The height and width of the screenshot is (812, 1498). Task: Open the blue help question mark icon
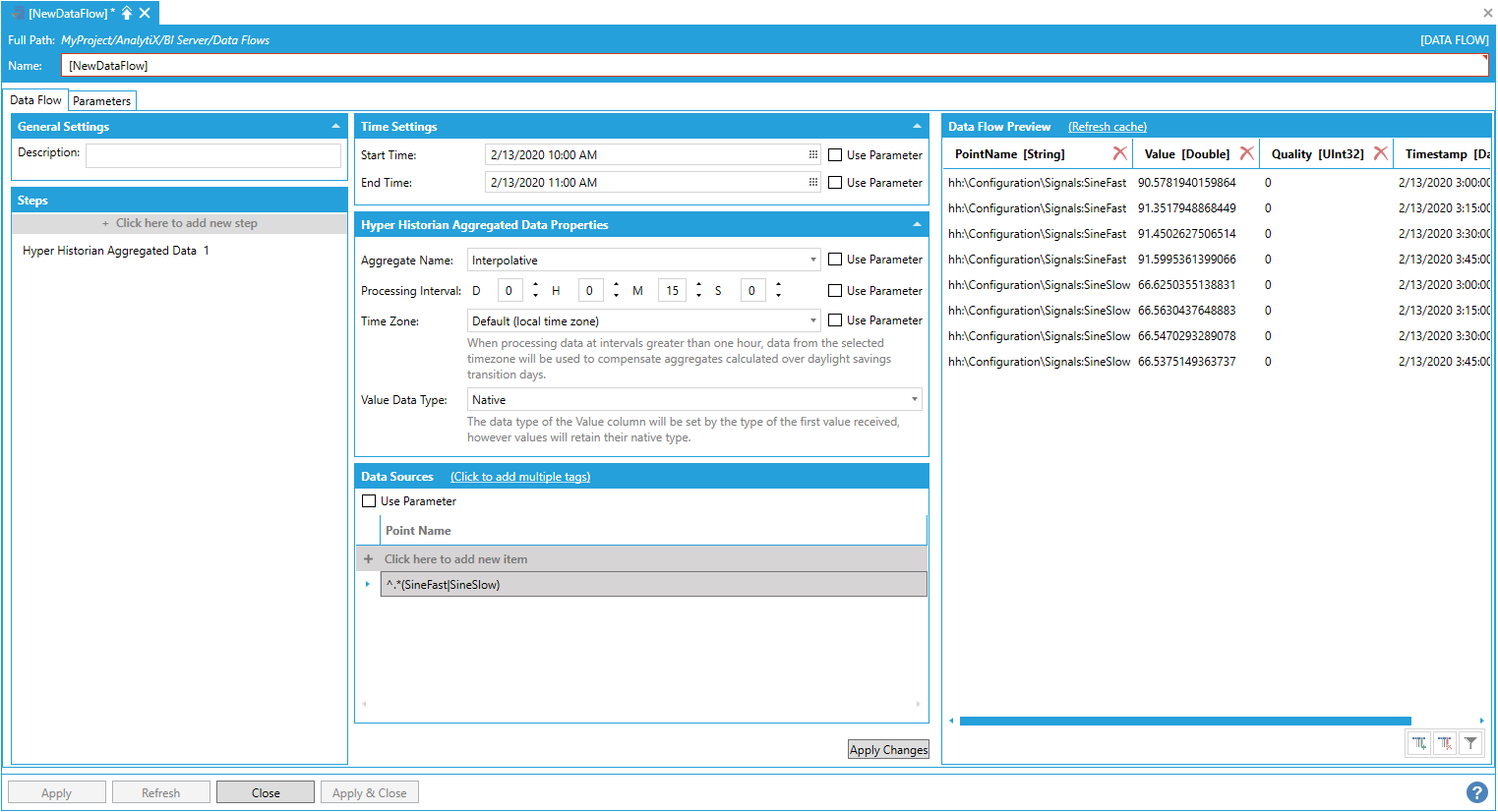[x=1476, y=792]
